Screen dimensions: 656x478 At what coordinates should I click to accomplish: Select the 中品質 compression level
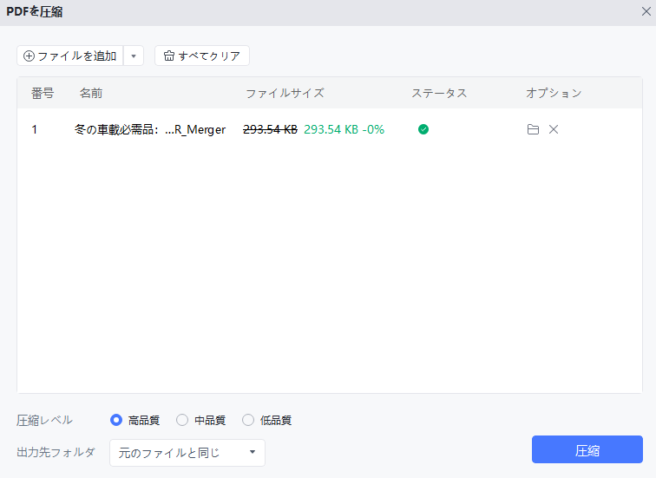tap(182, 420)
